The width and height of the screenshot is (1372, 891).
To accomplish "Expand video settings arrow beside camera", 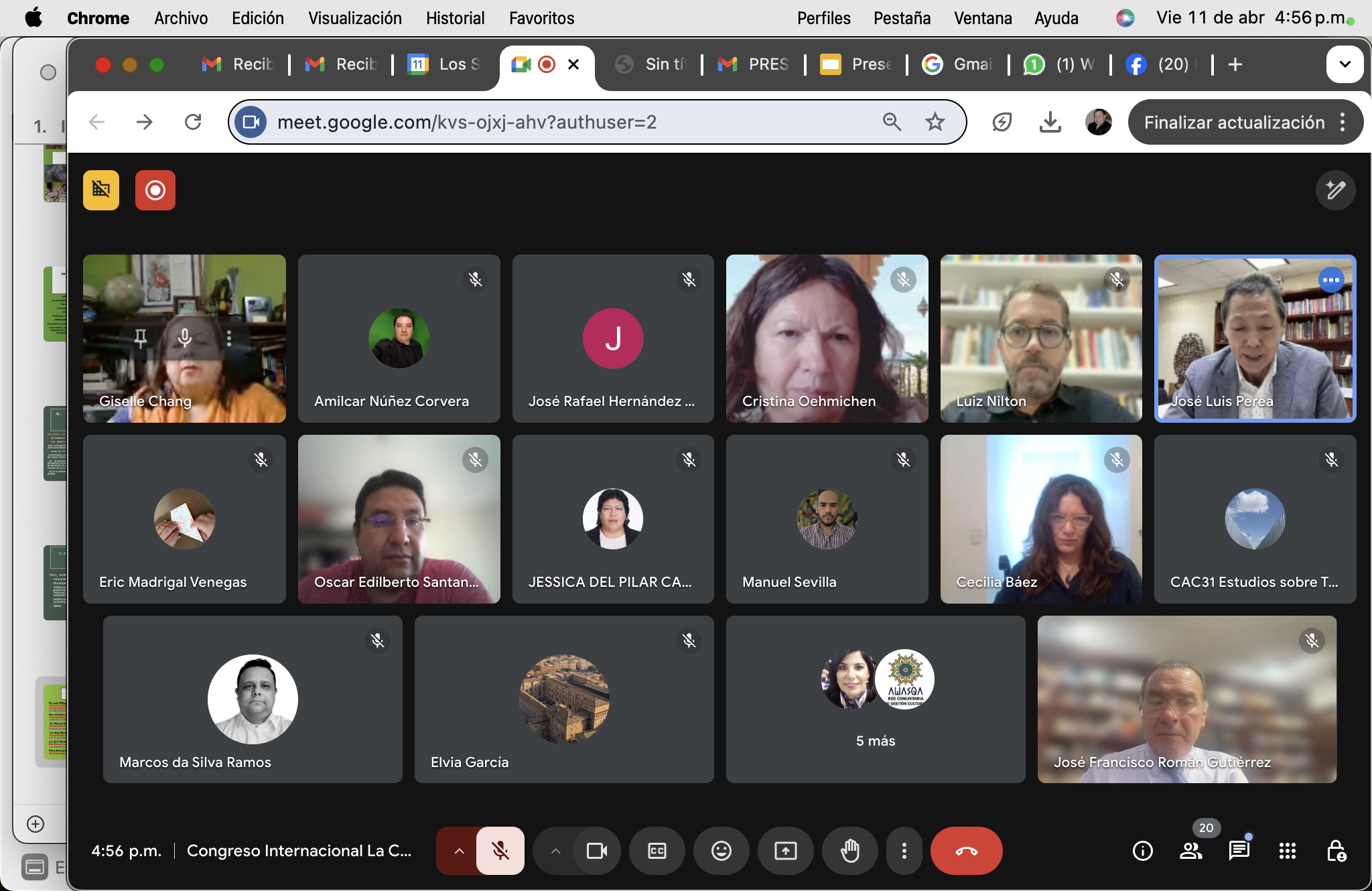I will pos(555,851).
